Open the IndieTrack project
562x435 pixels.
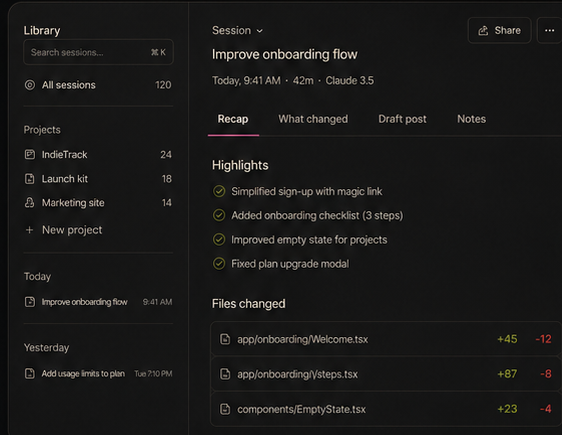tap(98, 154)
